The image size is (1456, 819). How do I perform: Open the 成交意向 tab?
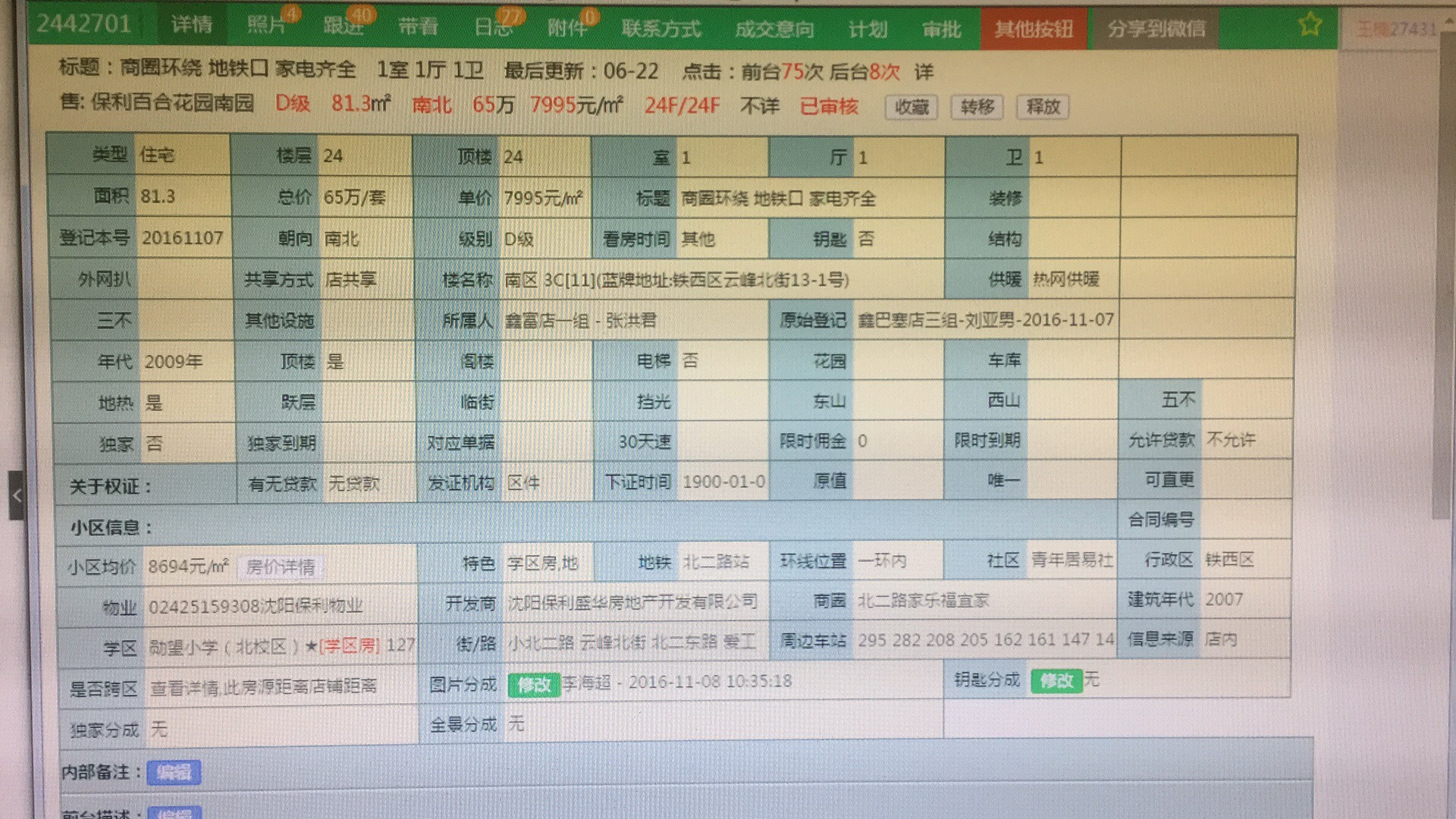pyautogui.click(x=773, y=30)
